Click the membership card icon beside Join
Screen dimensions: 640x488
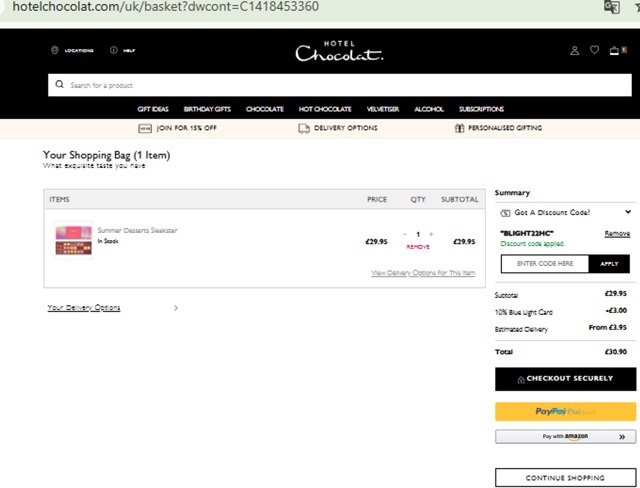point(145,129)
